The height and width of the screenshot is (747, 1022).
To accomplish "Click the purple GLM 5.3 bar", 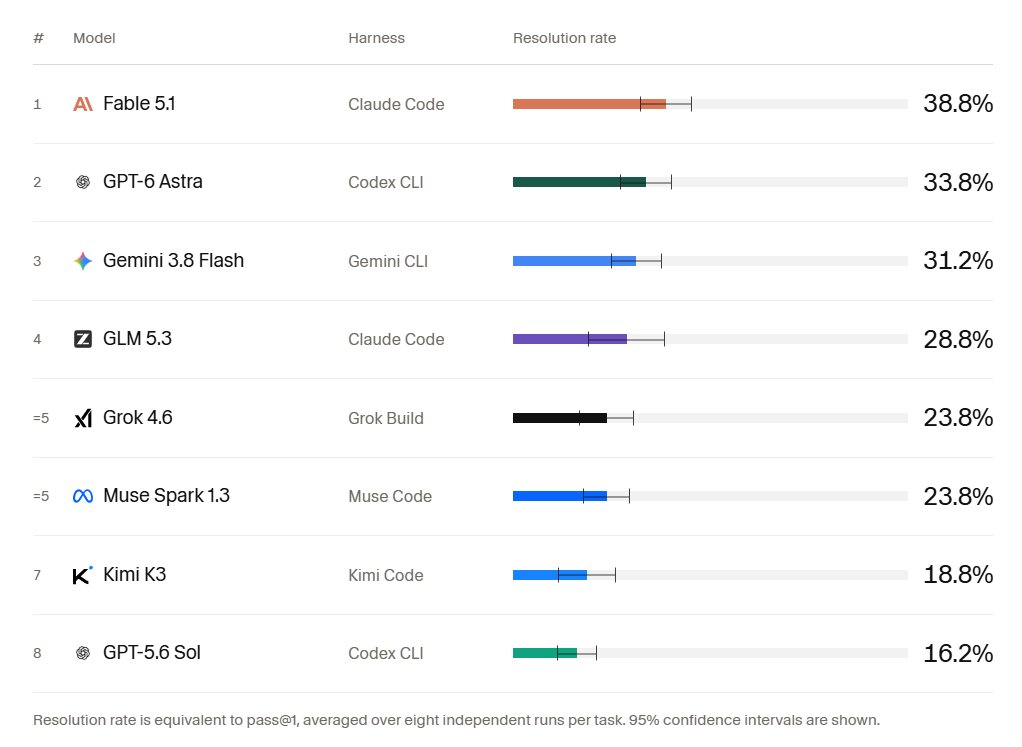I will coord(570,339).
